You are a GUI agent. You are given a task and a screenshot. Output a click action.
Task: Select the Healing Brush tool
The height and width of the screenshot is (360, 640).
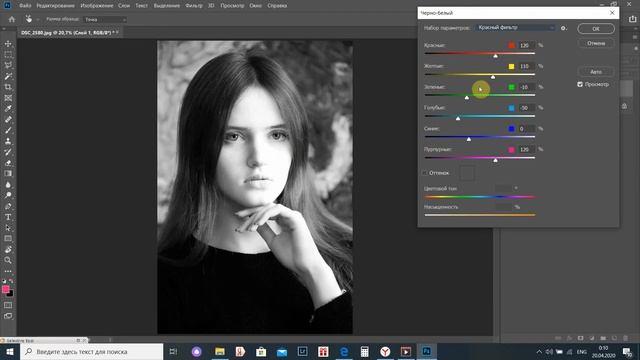8,120
